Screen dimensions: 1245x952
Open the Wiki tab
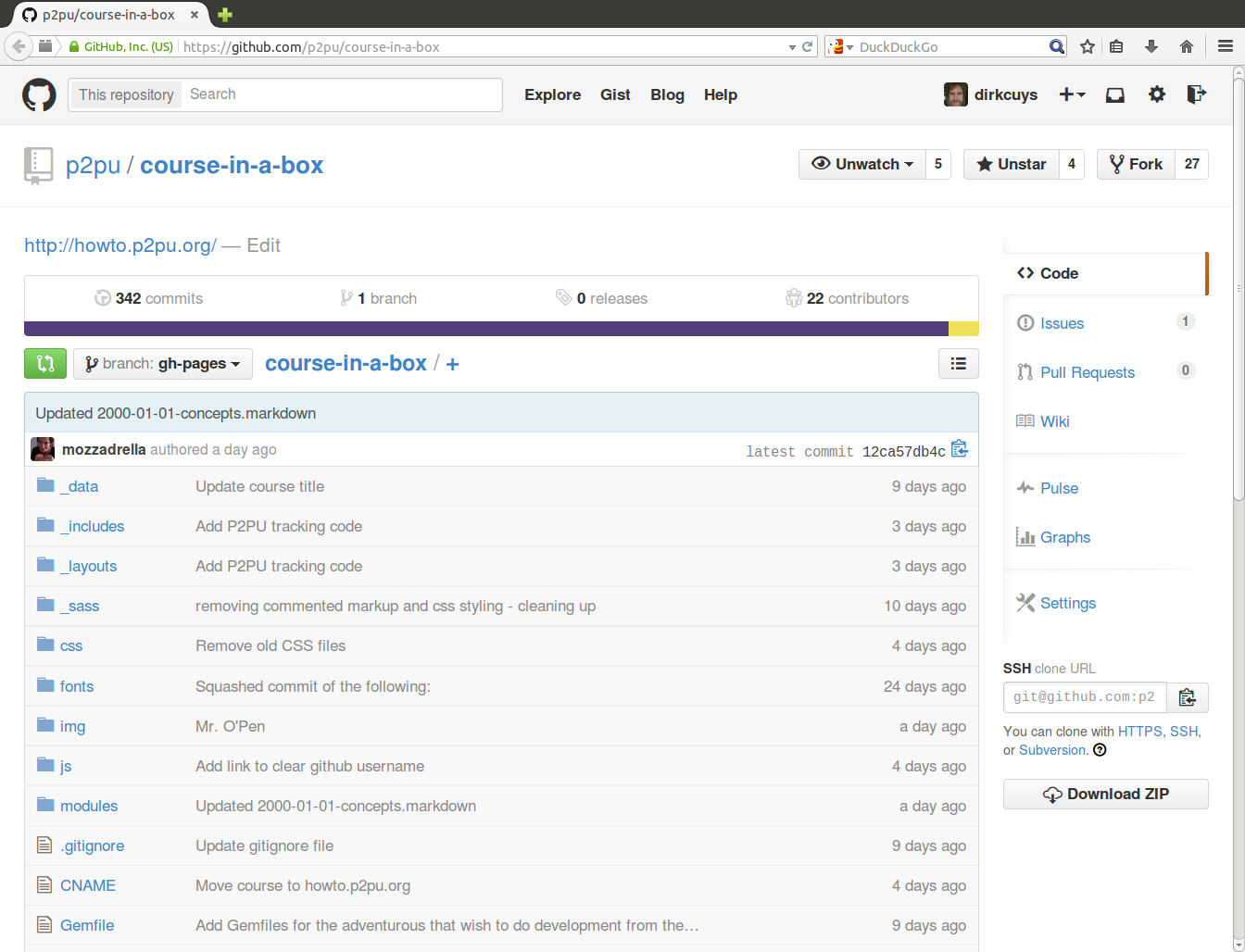(x=1054, y=421)
